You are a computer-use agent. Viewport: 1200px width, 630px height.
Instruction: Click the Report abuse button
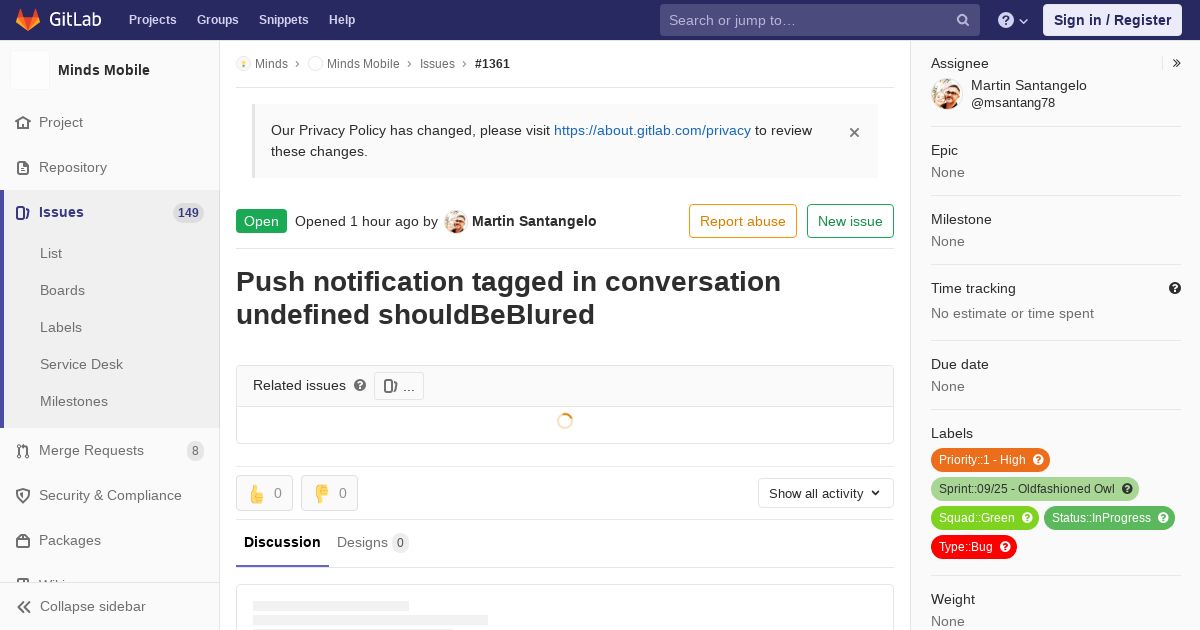[x=743, y=221]
